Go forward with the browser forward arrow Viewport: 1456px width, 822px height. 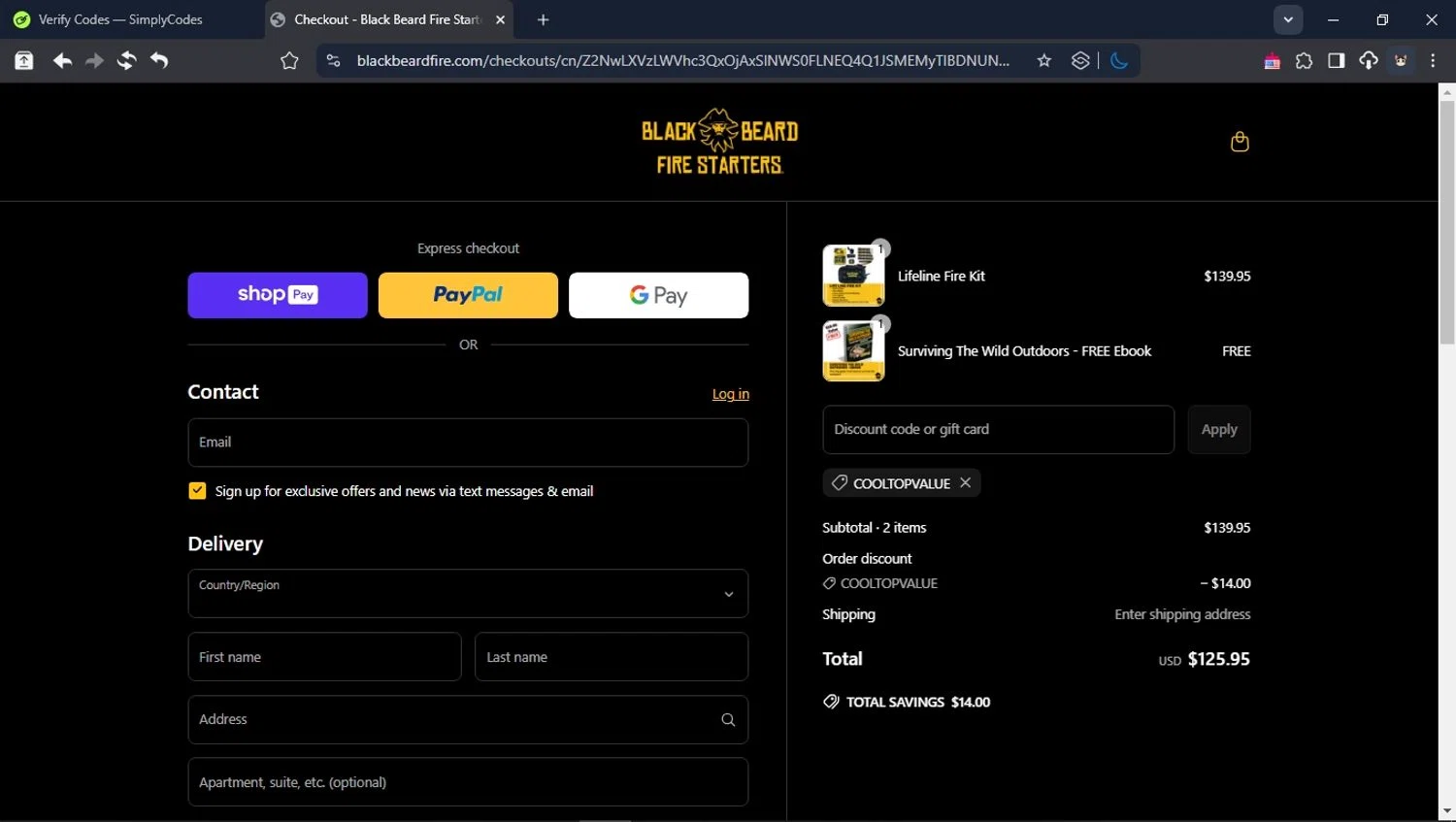[94, 60]
